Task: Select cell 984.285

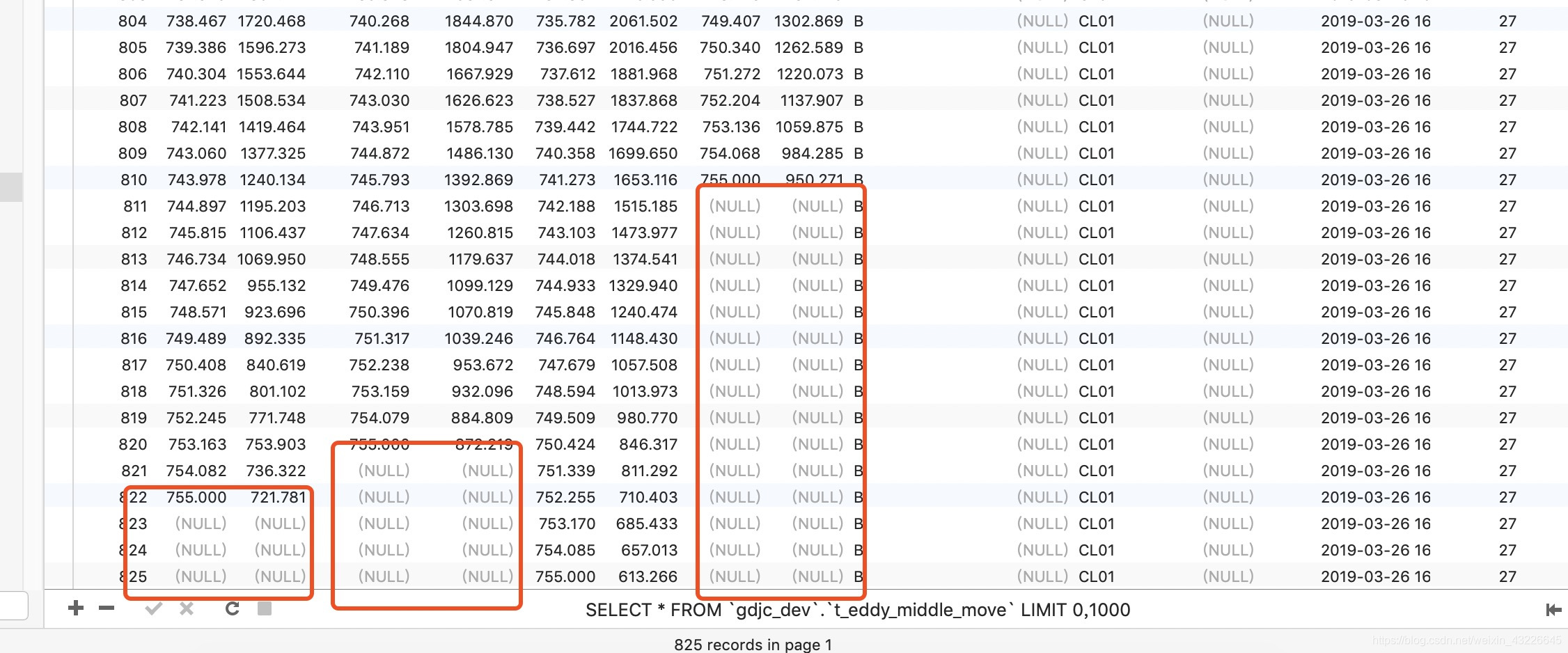Action: [813, 153]
